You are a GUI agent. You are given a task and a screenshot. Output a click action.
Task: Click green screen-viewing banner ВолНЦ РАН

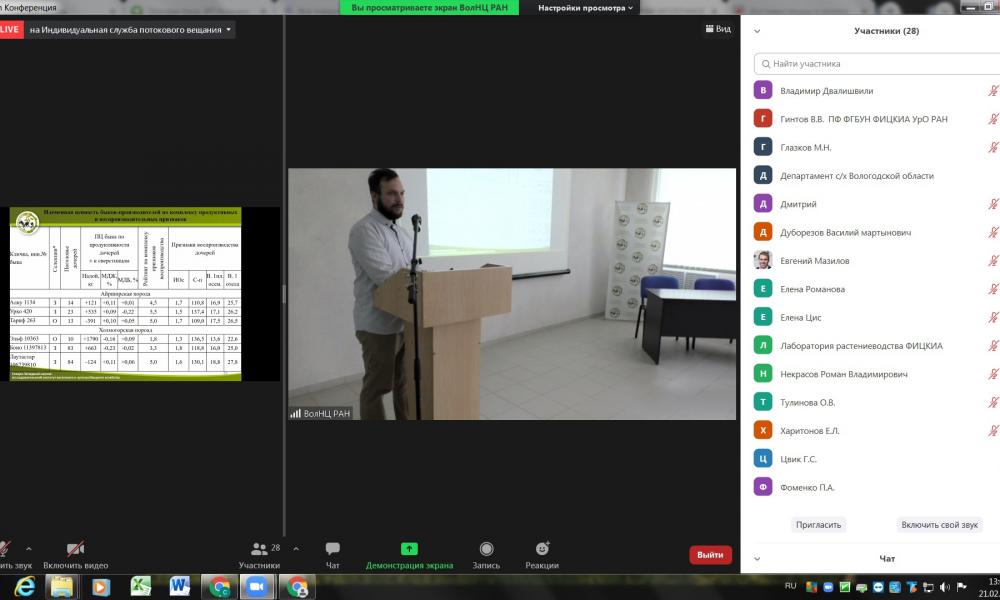429,8
